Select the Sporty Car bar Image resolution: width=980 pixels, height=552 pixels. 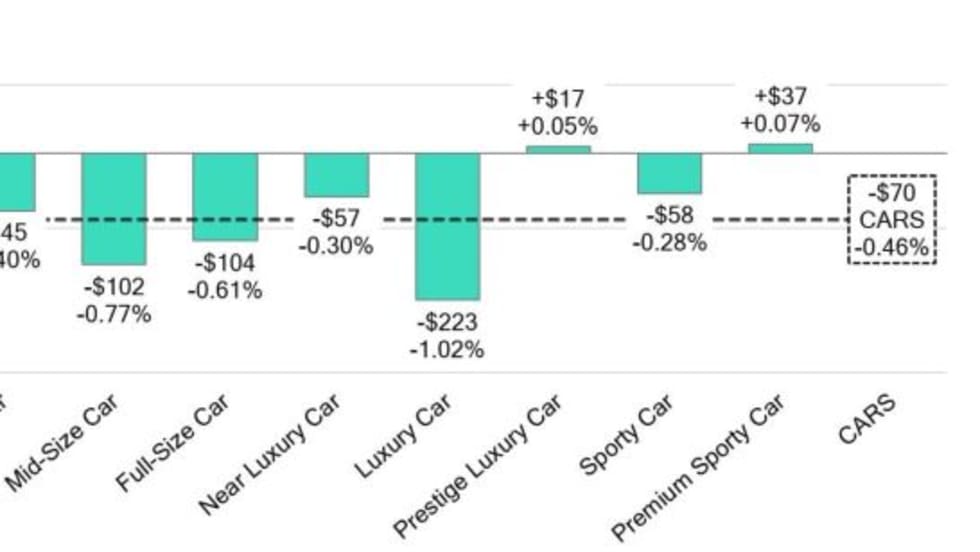pyautogui.click(x=670, y=173)
